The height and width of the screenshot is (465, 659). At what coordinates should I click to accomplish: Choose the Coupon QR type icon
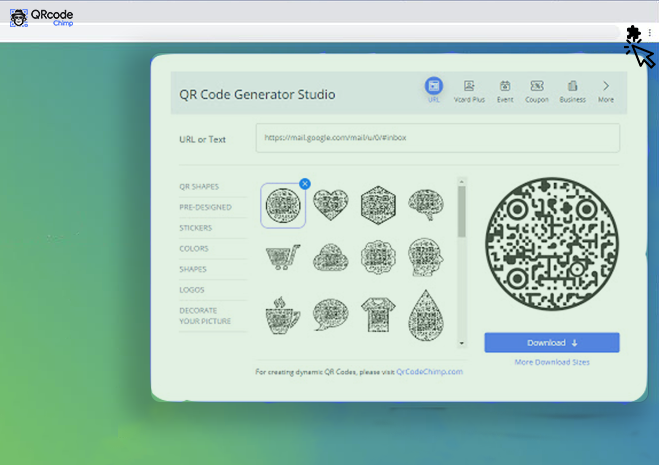(x=537, y=88)
